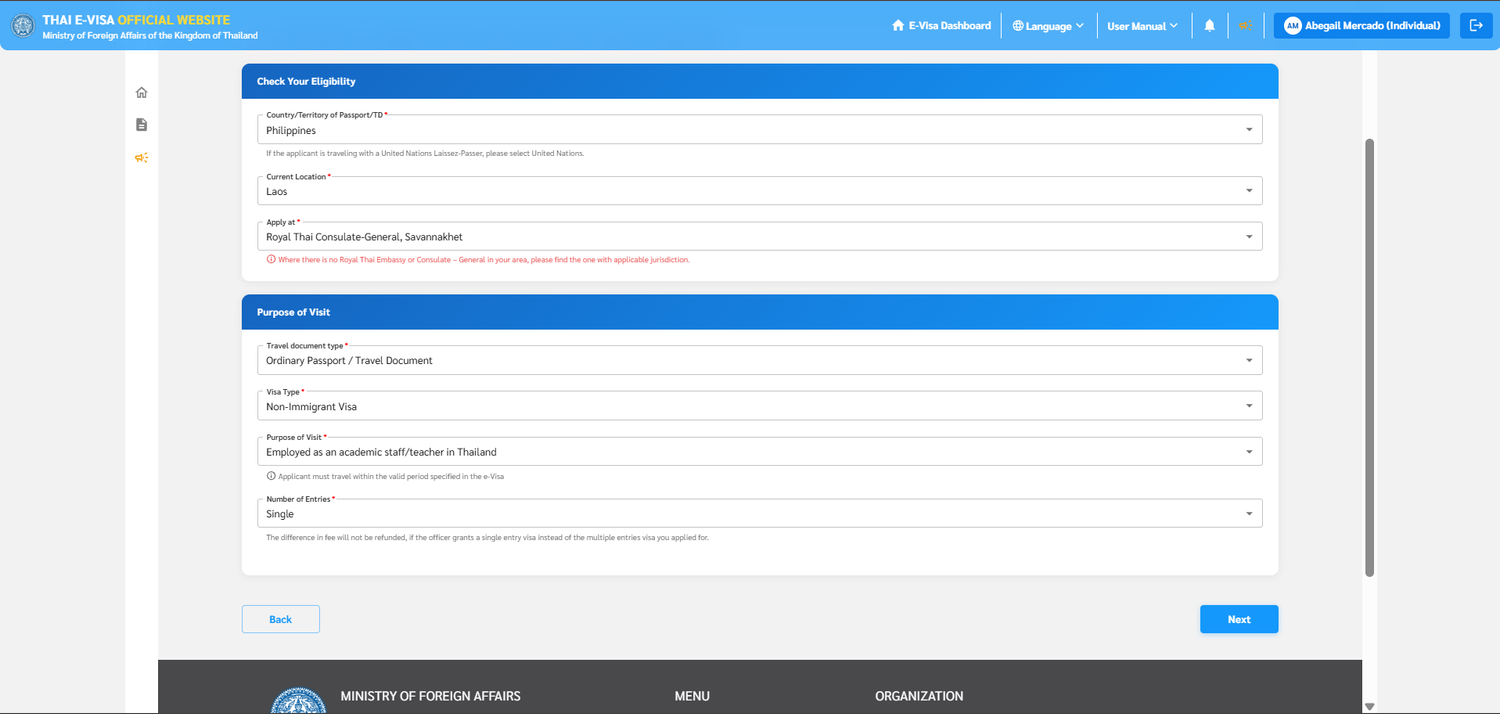Image resolution: width=1500 pixels, height=714 pixels.
Task: Click Ordinary Passport / Travel Document field
Action: (x=759, y=359)
